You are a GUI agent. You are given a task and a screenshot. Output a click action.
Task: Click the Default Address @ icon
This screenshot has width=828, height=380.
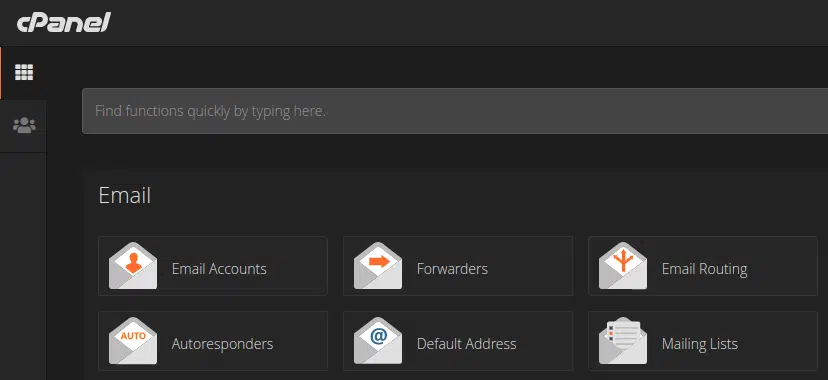tap(378, 340)
